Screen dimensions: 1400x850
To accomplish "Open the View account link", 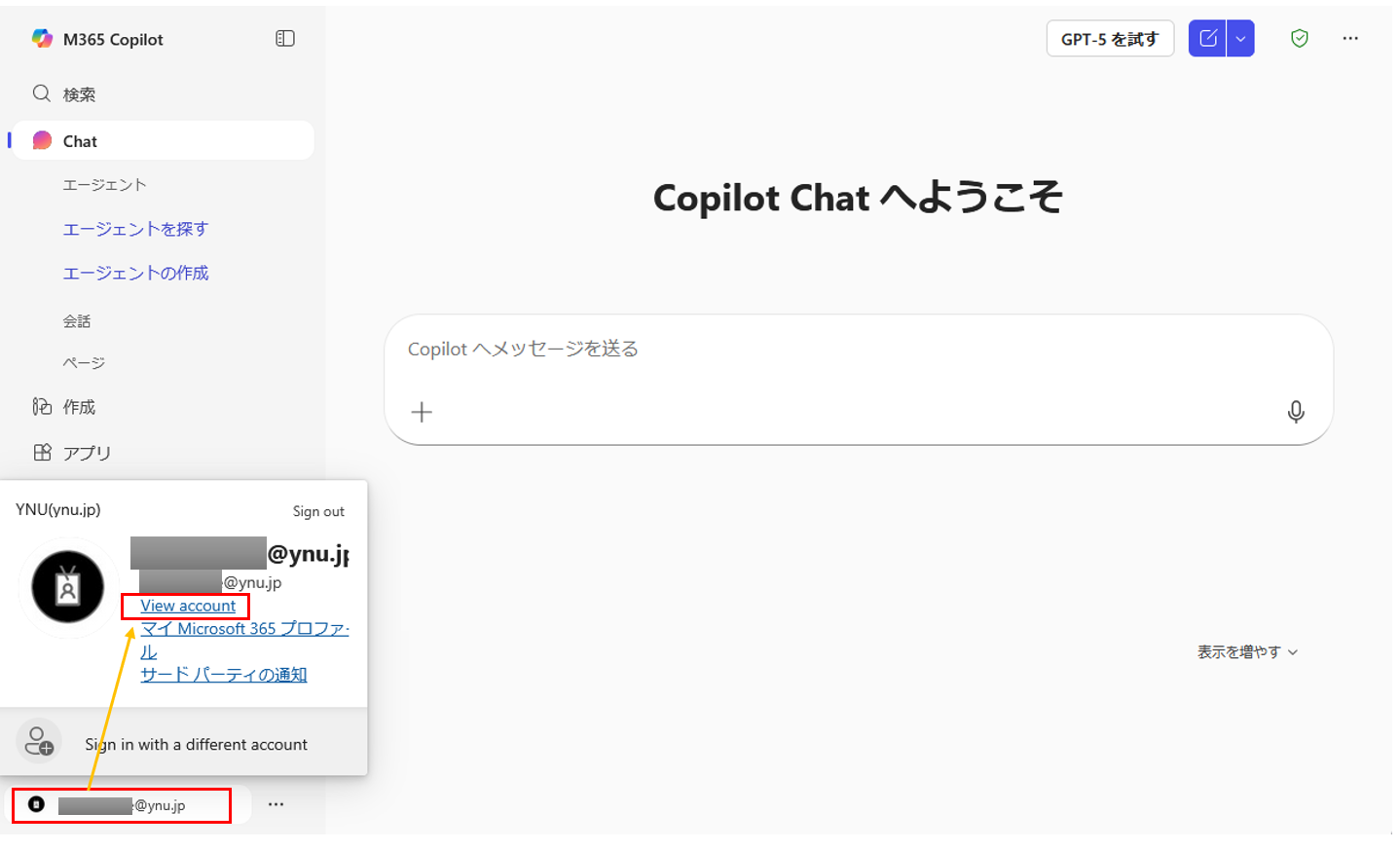I will pos(185,605).
